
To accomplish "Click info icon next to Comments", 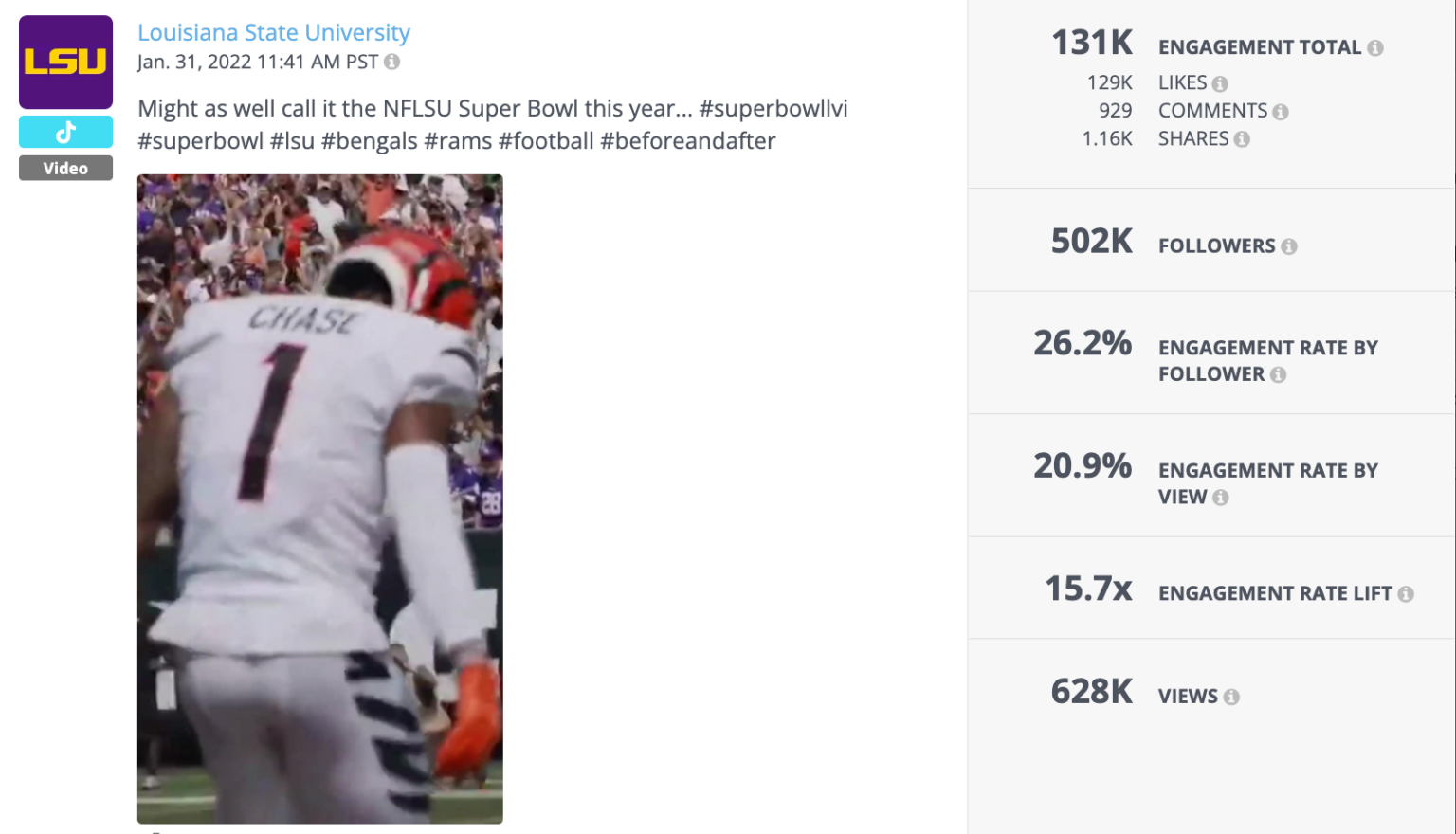I will 1281,112.
